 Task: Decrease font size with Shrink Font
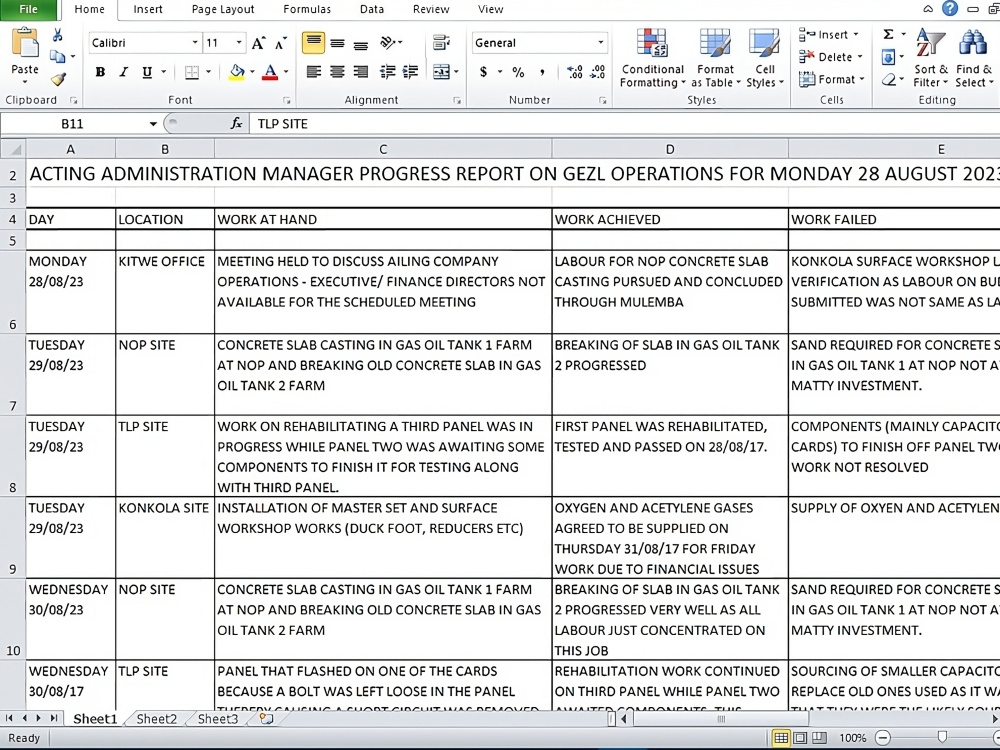point(281,43)
